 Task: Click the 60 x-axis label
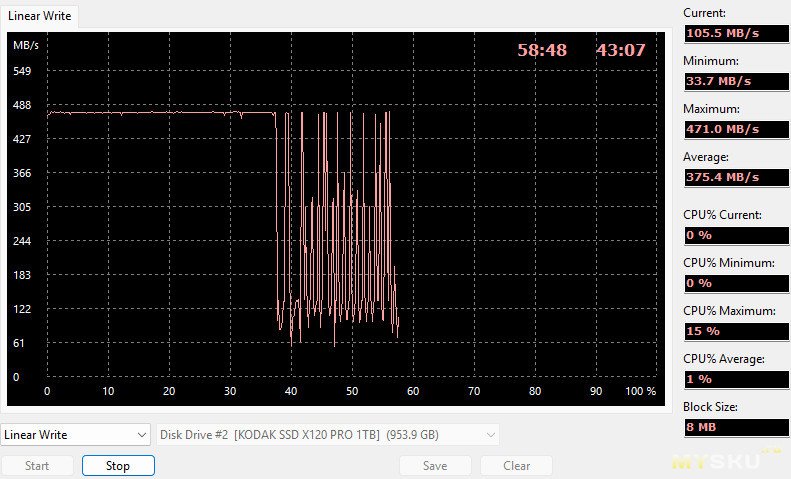point(413,391)
